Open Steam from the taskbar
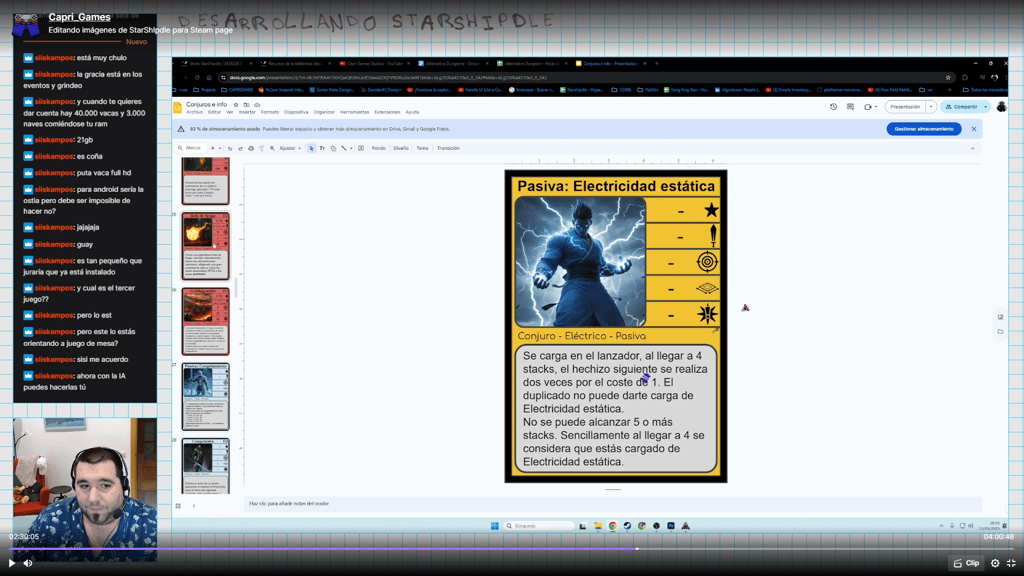This screenshot has height=576, width=1024. point(627,526)
